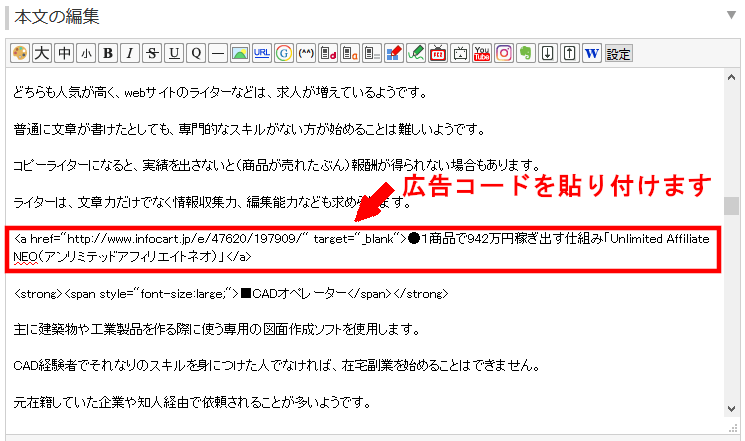Image resolution: width=745 pixels, height=441 pixels.
Task: Apply small font size 小
Action: pos(86,53)
